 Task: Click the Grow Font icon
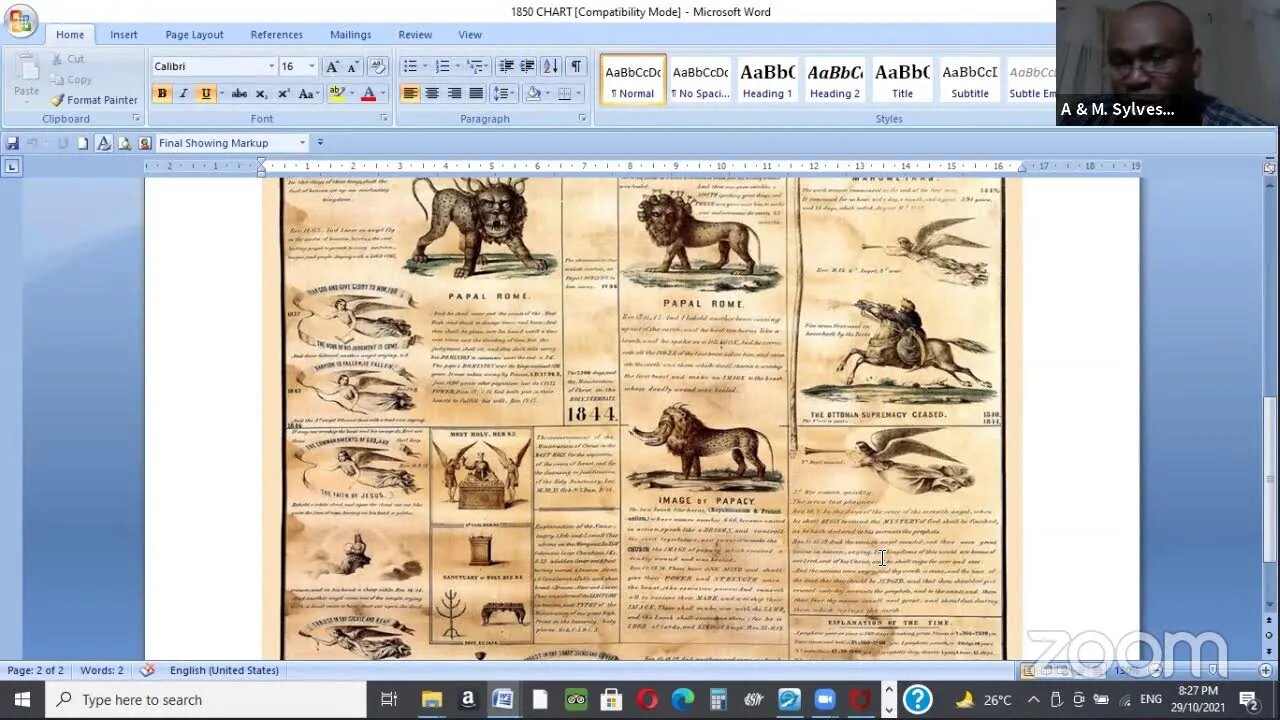coord(332,66)
